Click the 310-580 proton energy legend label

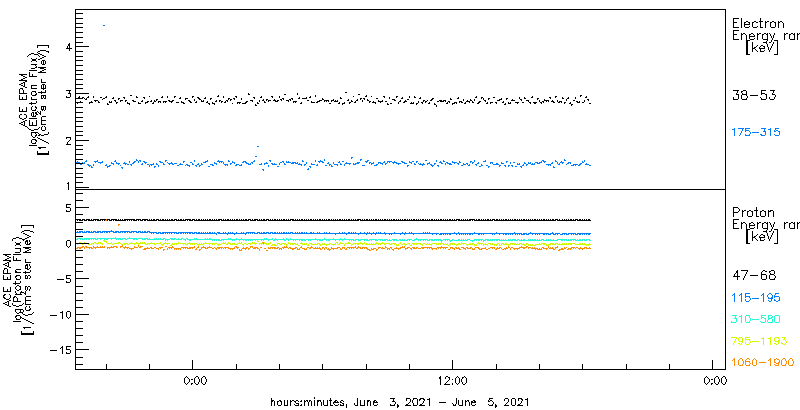(756, 319)
